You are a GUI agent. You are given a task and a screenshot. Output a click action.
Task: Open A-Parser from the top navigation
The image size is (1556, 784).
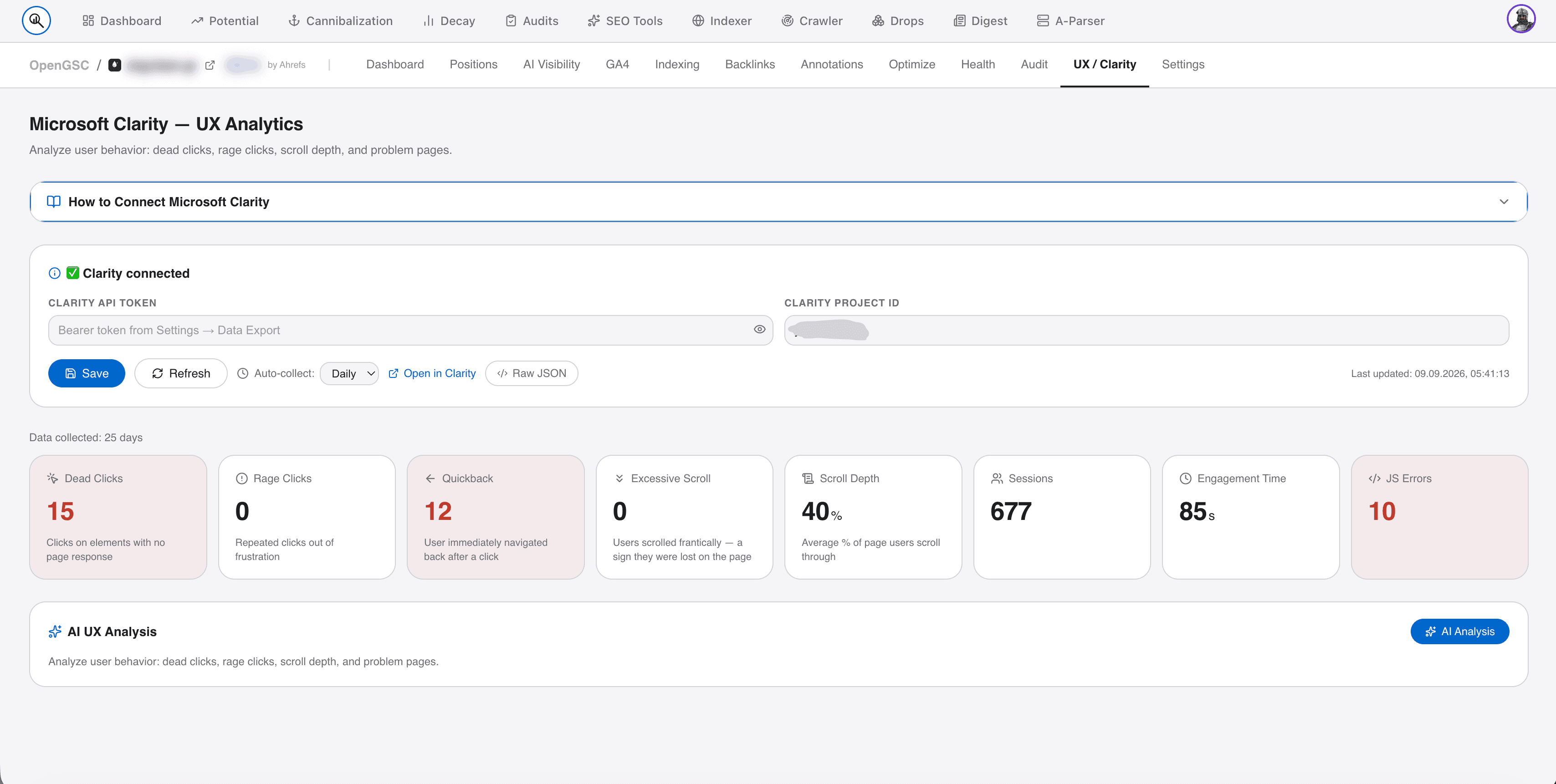coord(1070,21)
